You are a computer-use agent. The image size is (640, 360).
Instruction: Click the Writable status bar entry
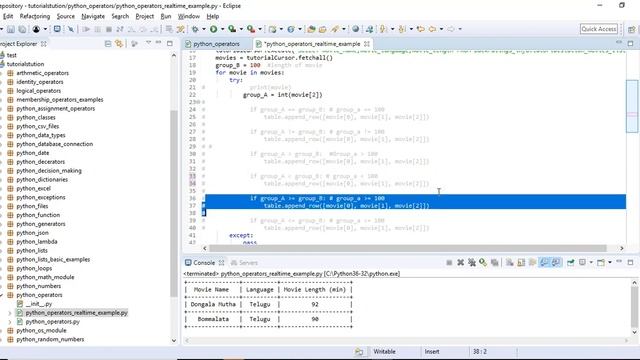384,351
